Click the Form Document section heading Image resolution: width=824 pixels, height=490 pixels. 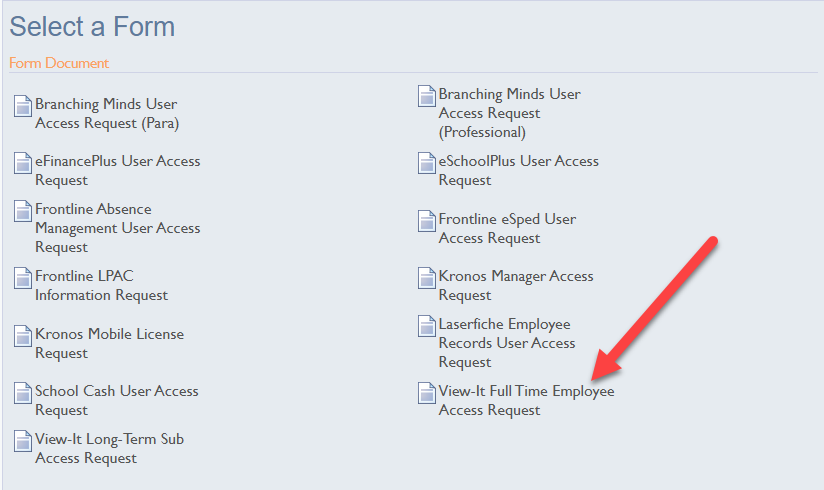tap(59, 63)
